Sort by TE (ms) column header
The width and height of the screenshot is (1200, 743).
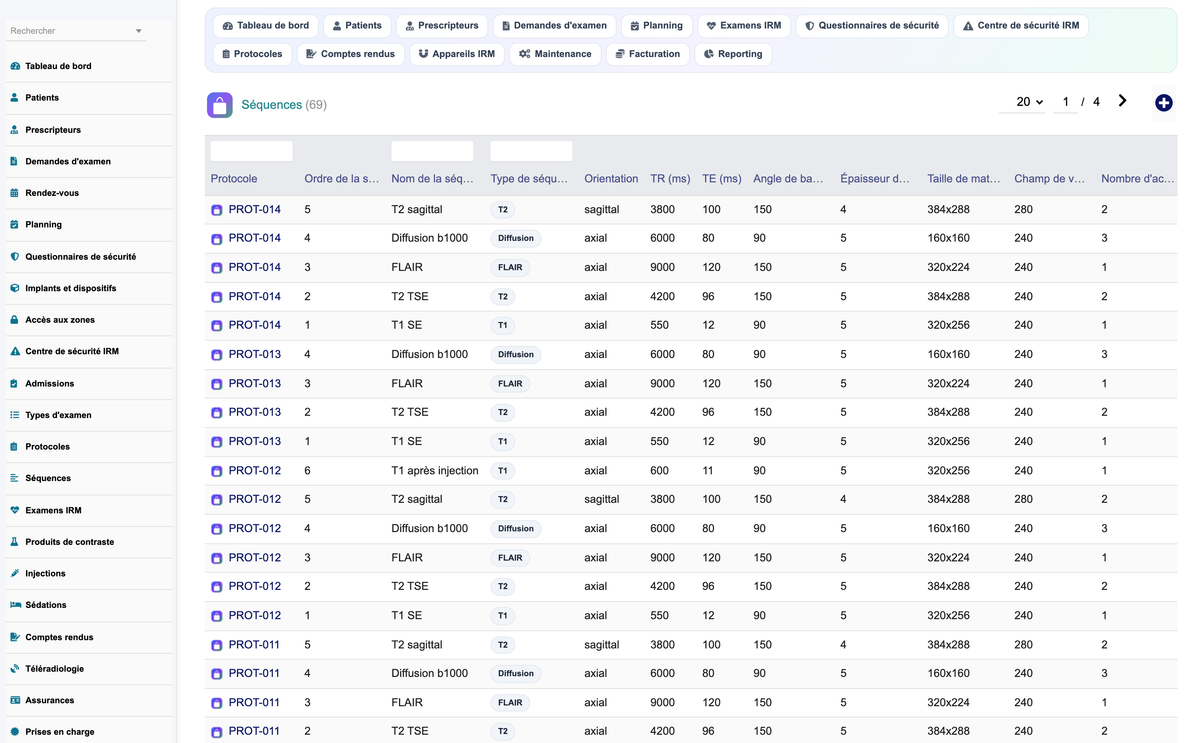pyautogui.click(x=722, y=179)
